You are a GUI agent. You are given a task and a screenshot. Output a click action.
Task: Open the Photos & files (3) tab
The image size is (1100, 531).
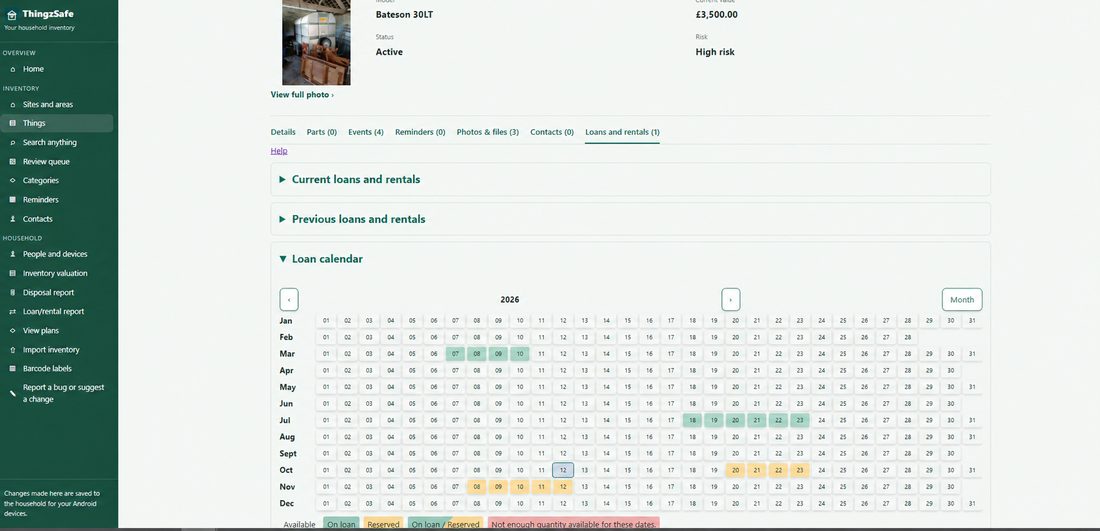pyautogui.click(x=488, y=132)
